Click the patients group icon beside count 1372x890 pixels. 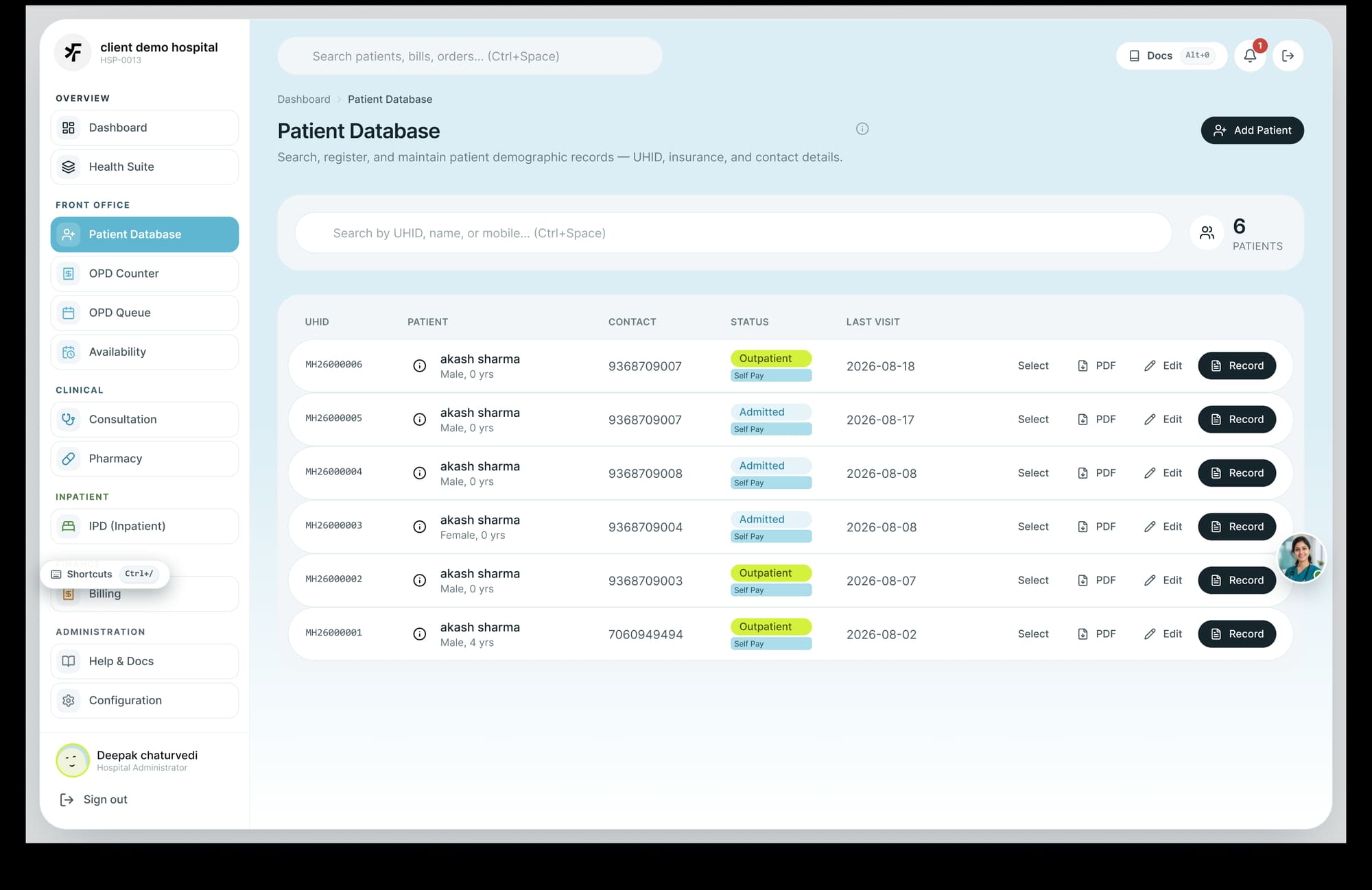pos(1207,233)
